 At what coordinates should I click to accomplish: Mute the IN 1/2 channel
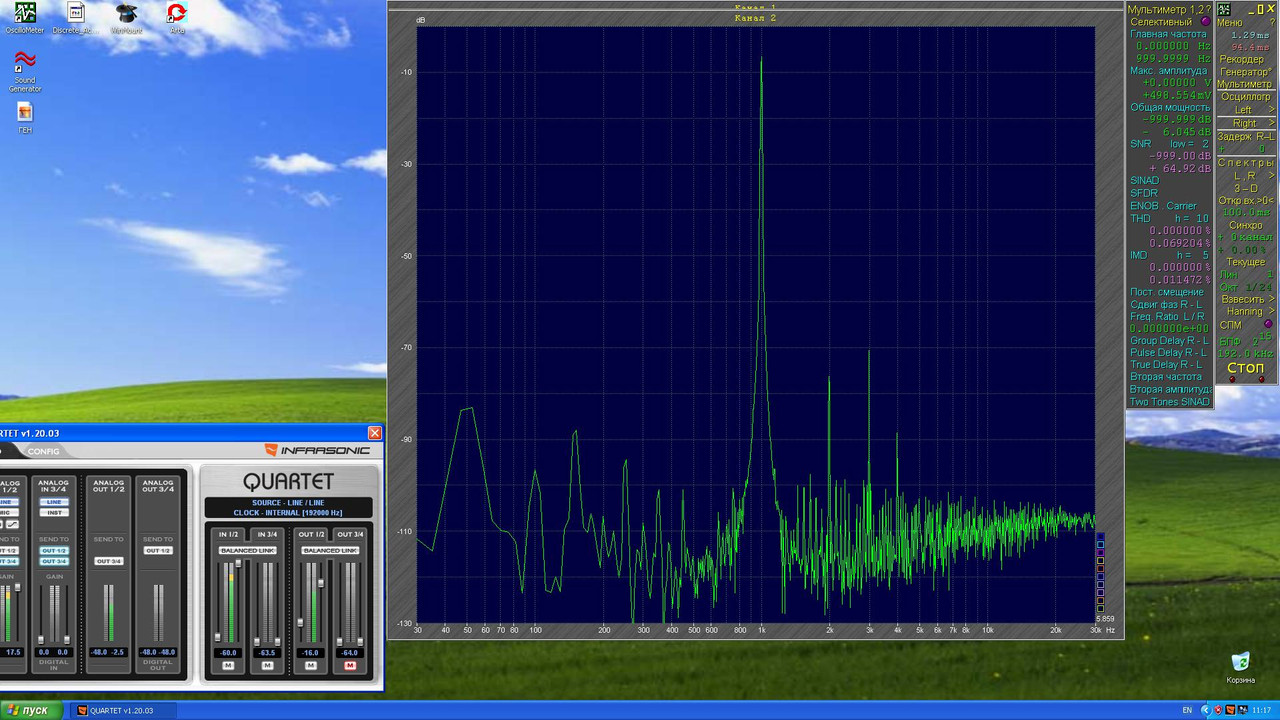click(x=228, y=666)
